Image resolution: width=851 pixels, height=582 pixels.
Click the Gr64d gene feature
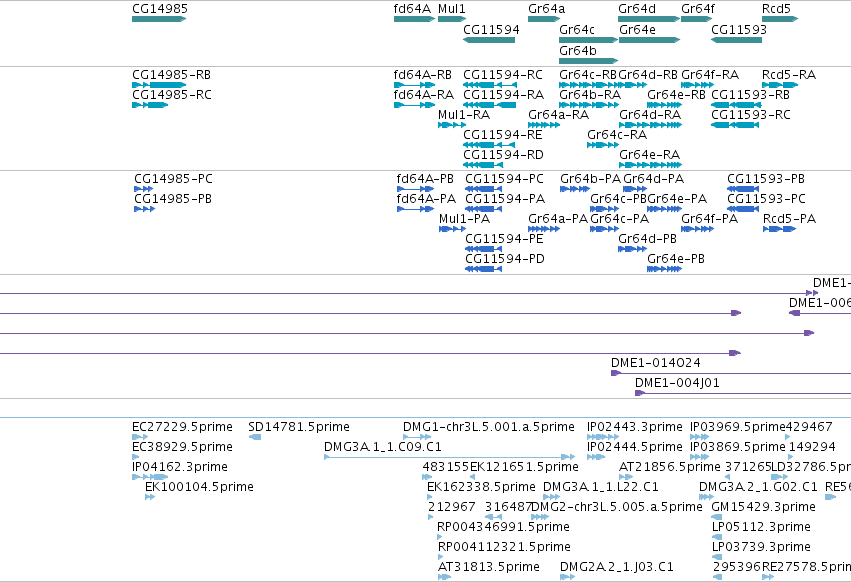649,19
